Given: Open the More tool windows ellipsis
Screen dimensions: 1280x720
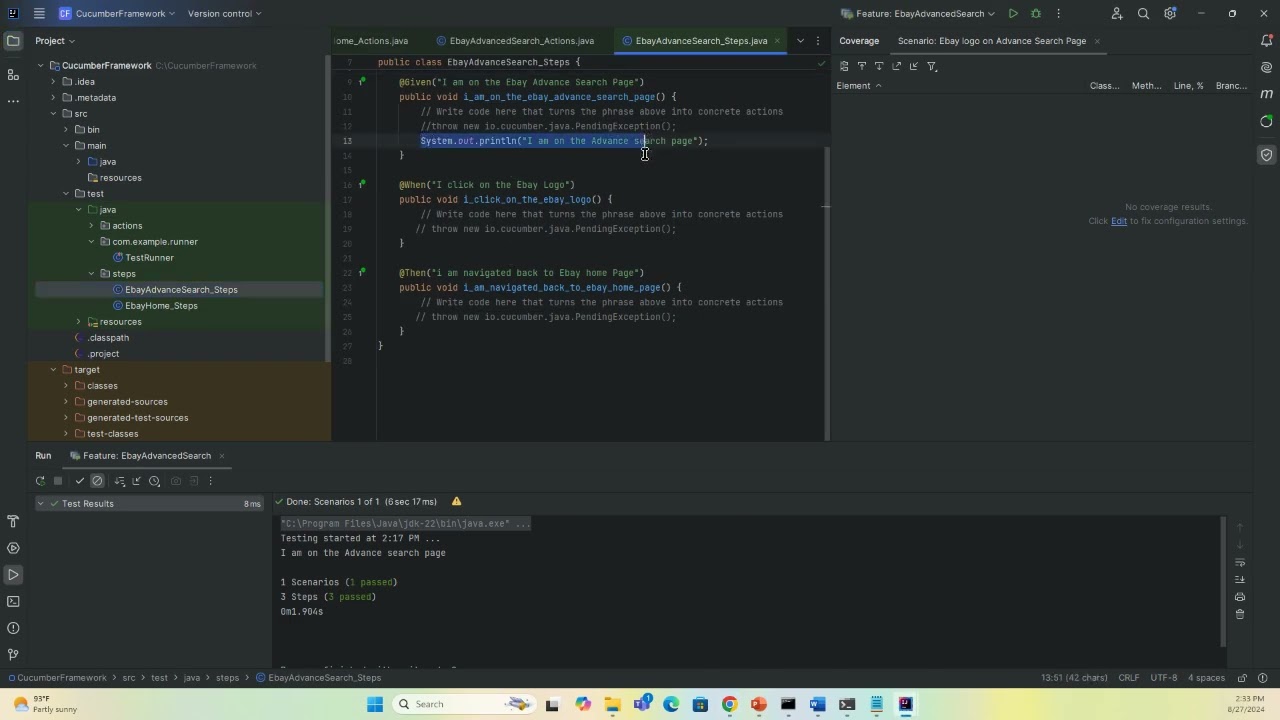Looking at the screenshot, I should 13,101.
